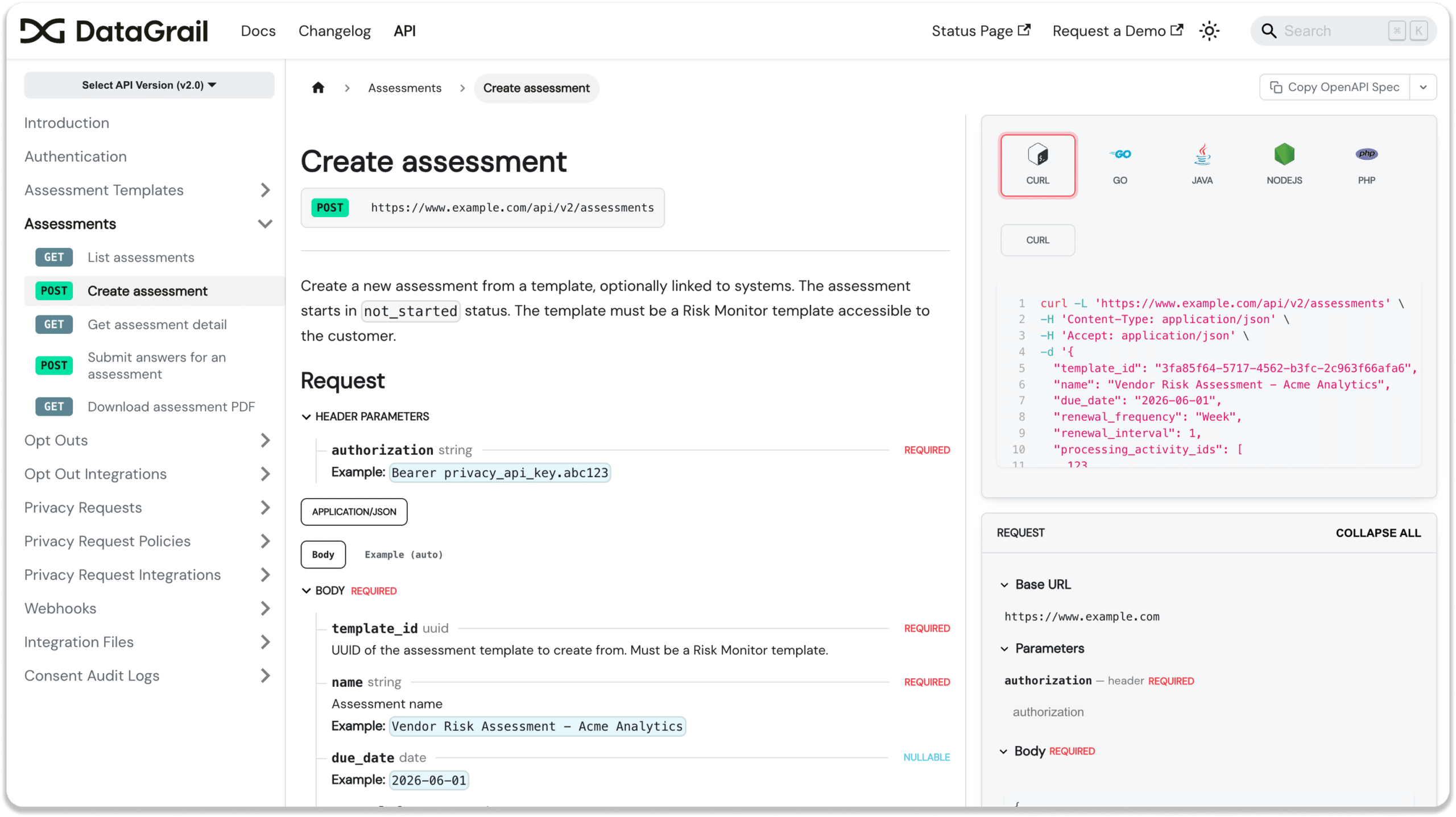Expand the Assessment Templates section

pyautogui.click(x=265, y=190)
